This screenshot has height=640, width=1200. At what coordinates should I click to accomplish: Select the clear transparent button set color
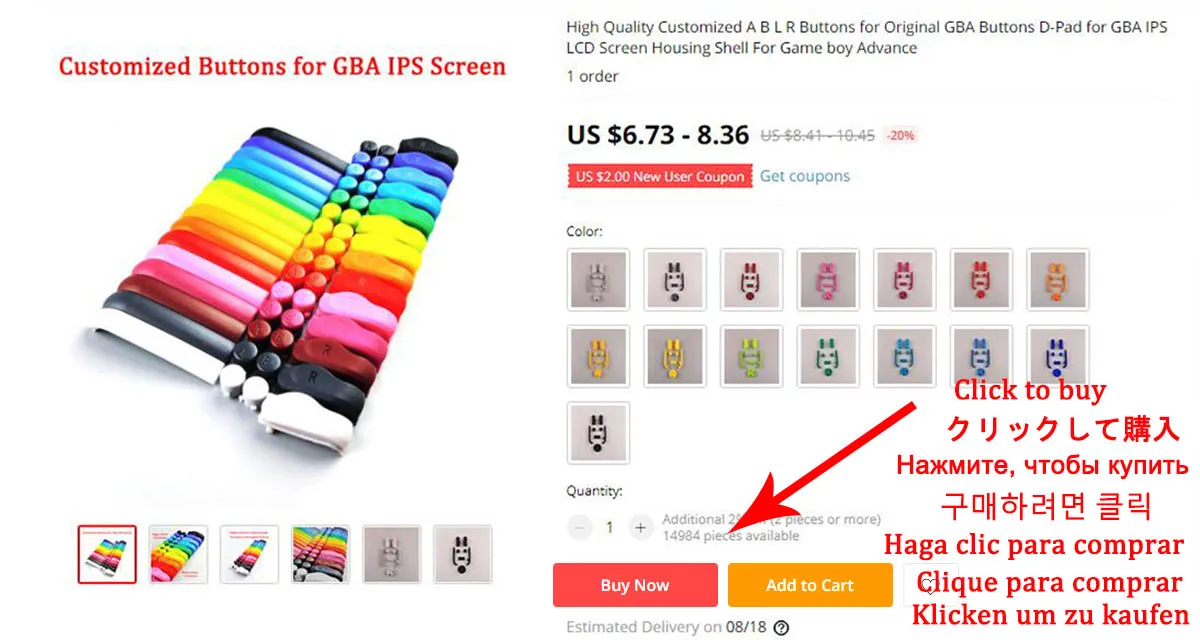pos(598,279)
